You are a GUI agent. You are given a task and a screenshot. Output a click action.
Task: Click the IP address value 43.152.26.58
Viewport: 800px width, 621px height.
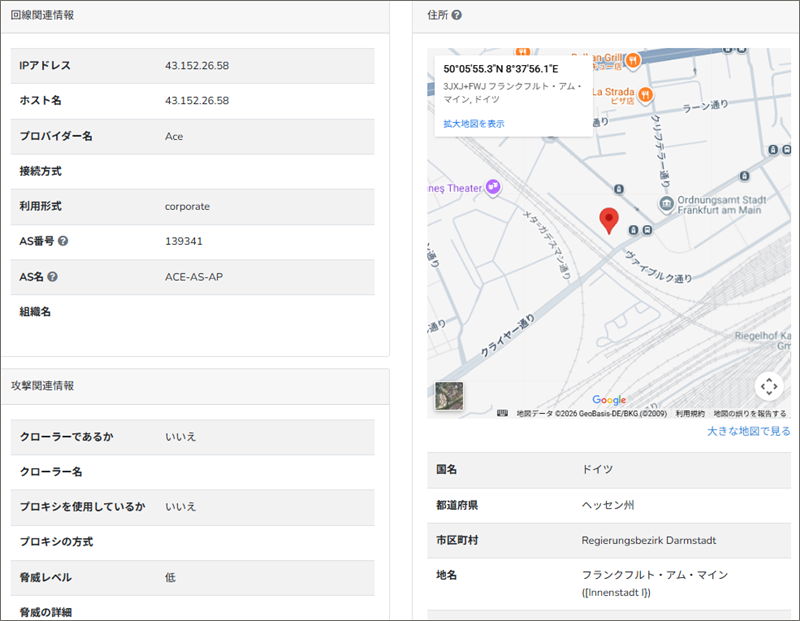coord(197,66)
